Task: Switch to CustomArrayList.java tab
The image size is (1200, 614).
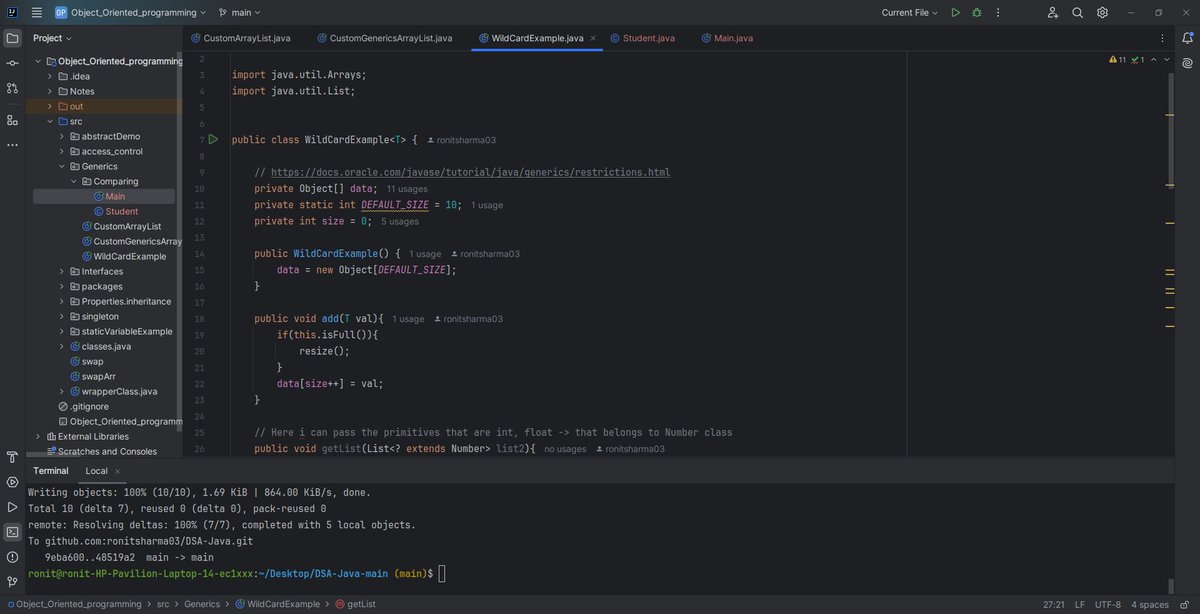Action: coord(239,38)
